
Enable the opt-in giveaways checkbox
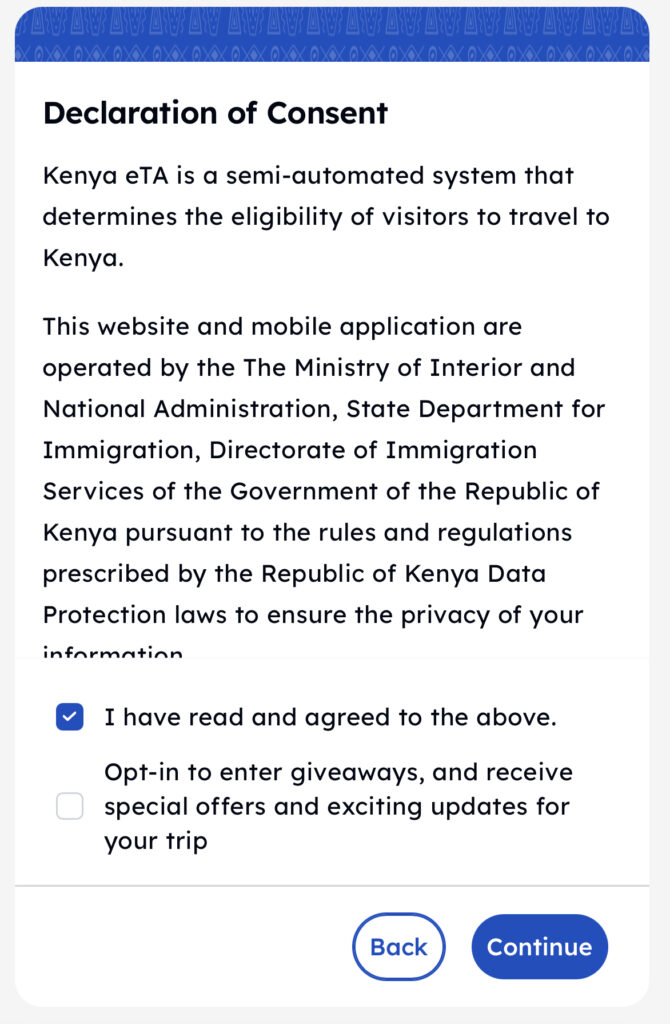tap(69, 806)
